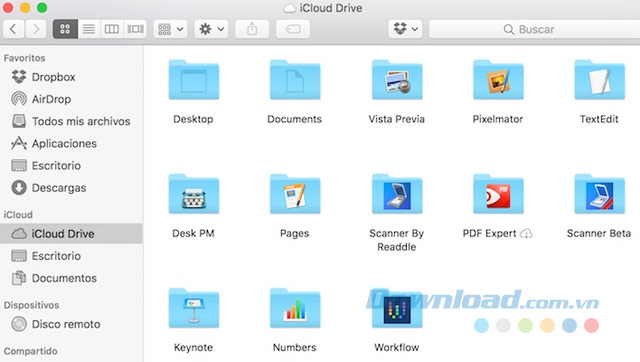Screen dimensions: 640x362
Task: Select iCloud Drive in the sidebar
Action: tap(71, 233)
